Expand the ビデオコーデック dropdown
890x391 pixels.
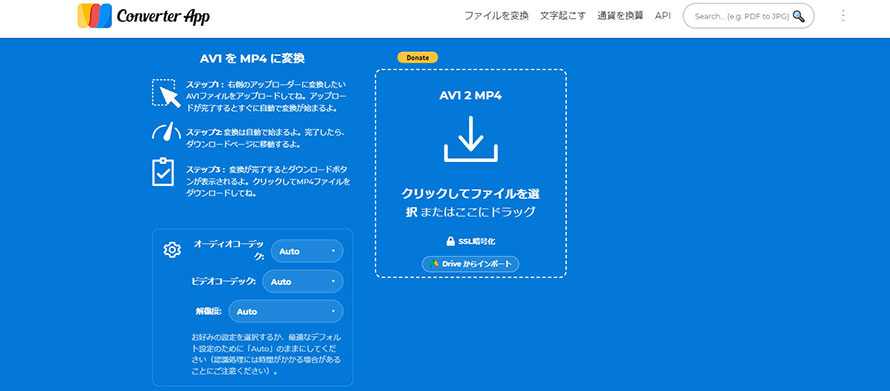tap(303, 281)
